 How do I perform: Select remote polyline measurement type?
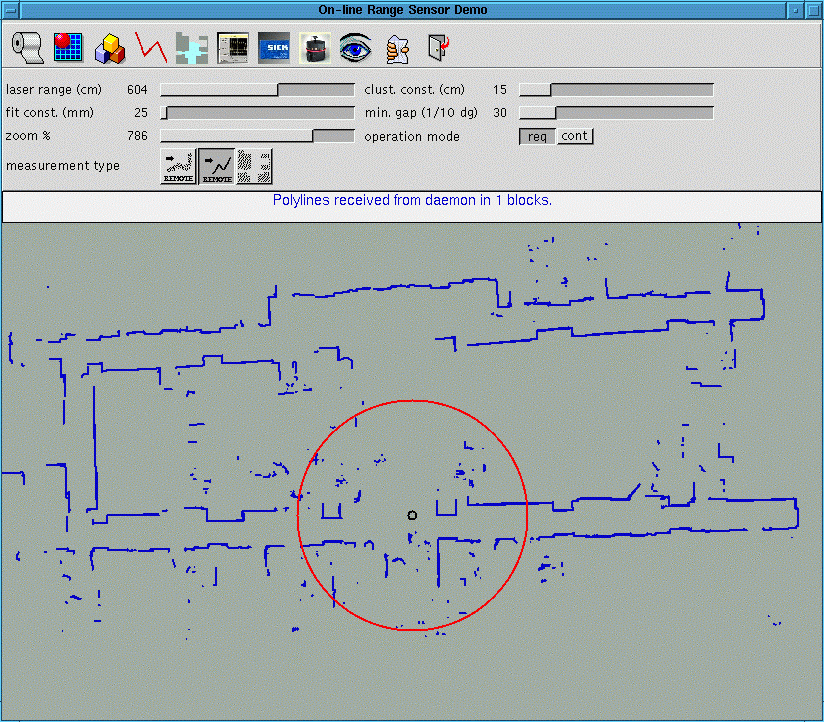tap(216, 166)
